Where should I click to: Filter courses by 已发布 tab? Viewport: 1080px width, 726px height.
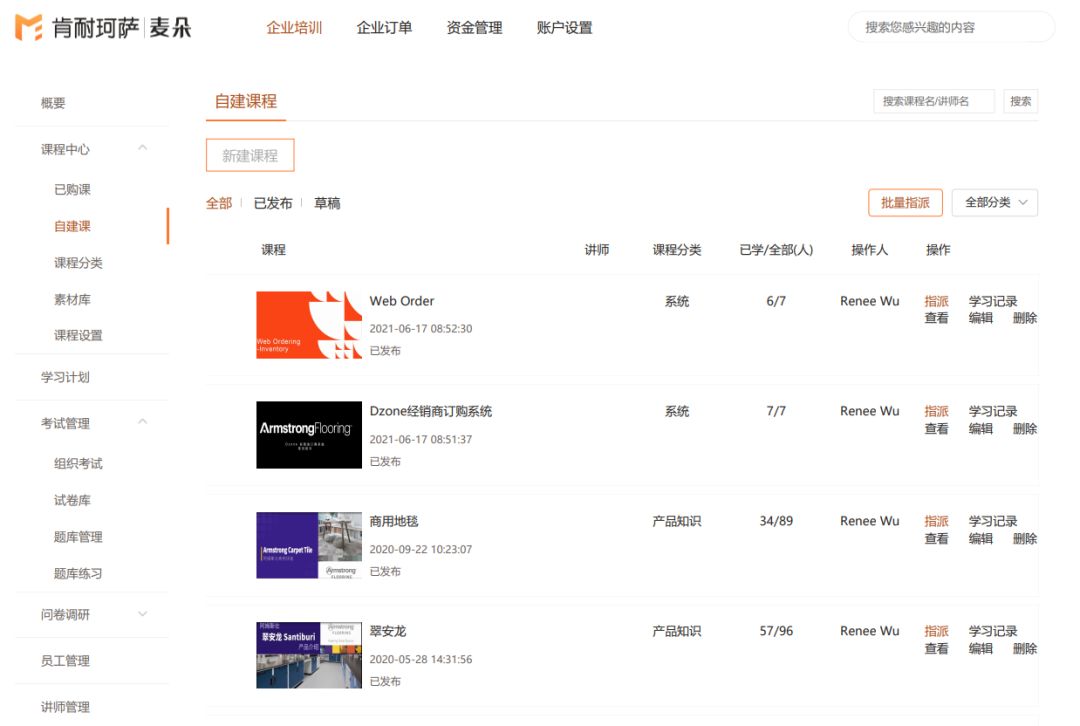[273, 203]
